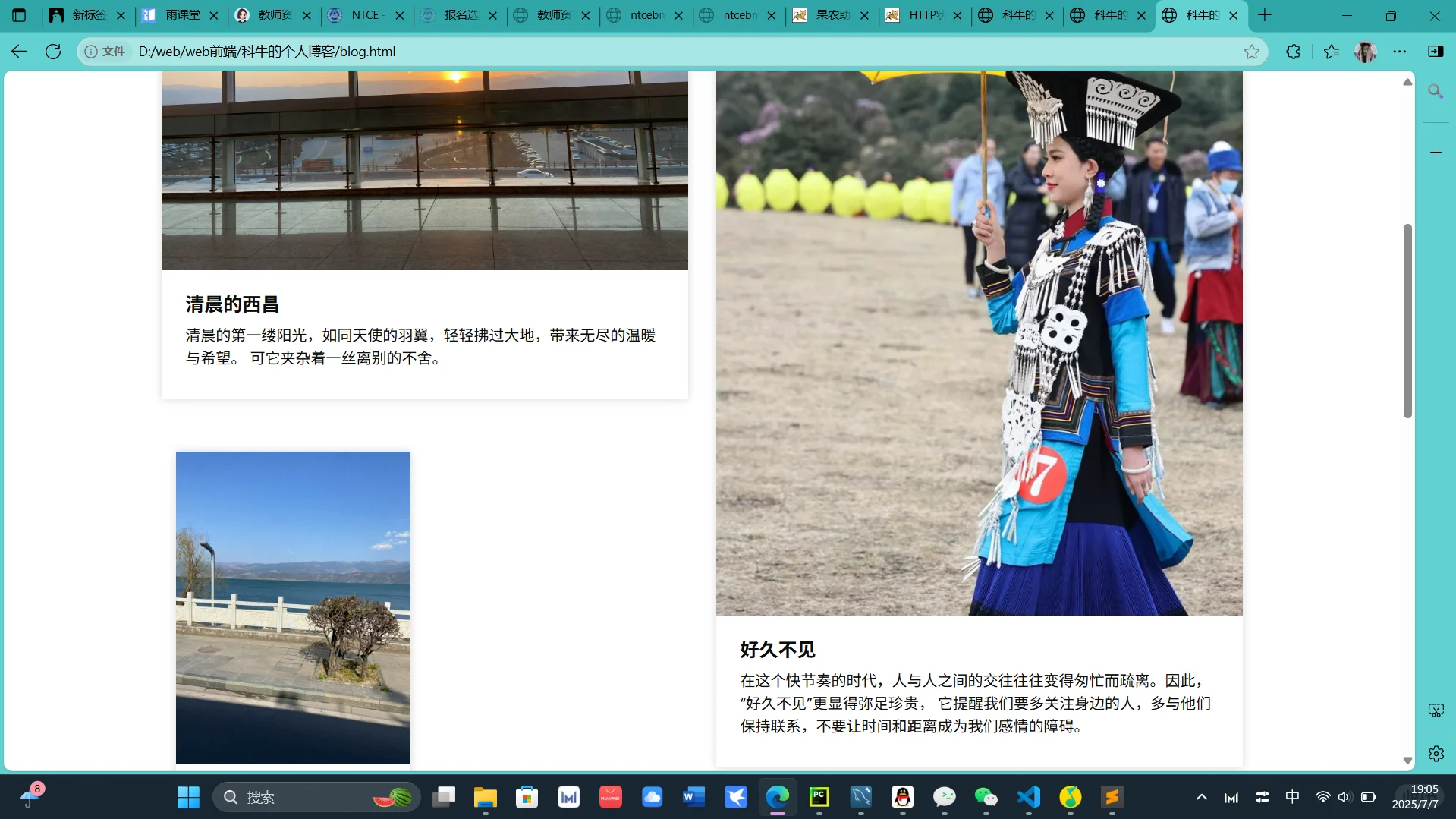Switch the Chinese input method indicator
The height and width of the screenshot is (819, 1456).
[1293, 797]
